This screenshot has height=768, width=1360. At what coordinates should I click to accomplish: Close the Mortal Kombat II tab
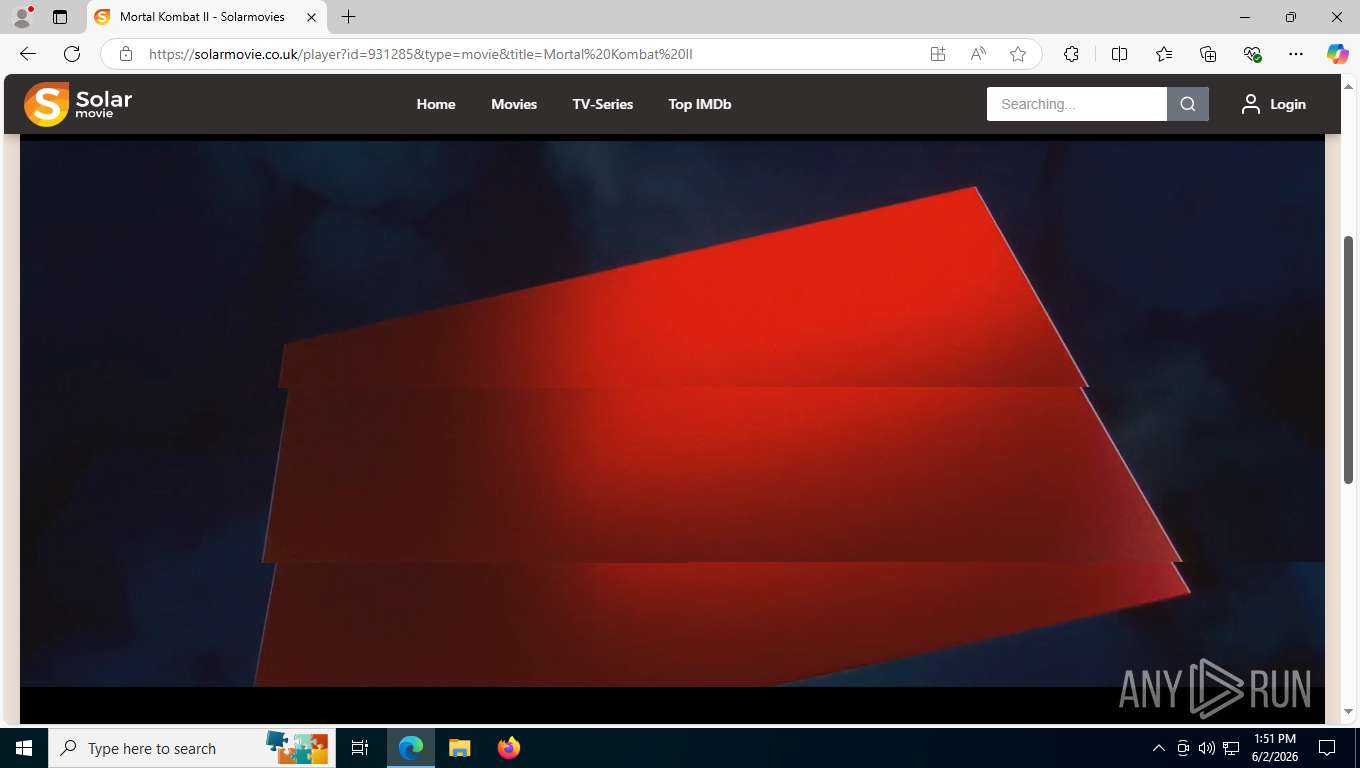tap(311, 17)
